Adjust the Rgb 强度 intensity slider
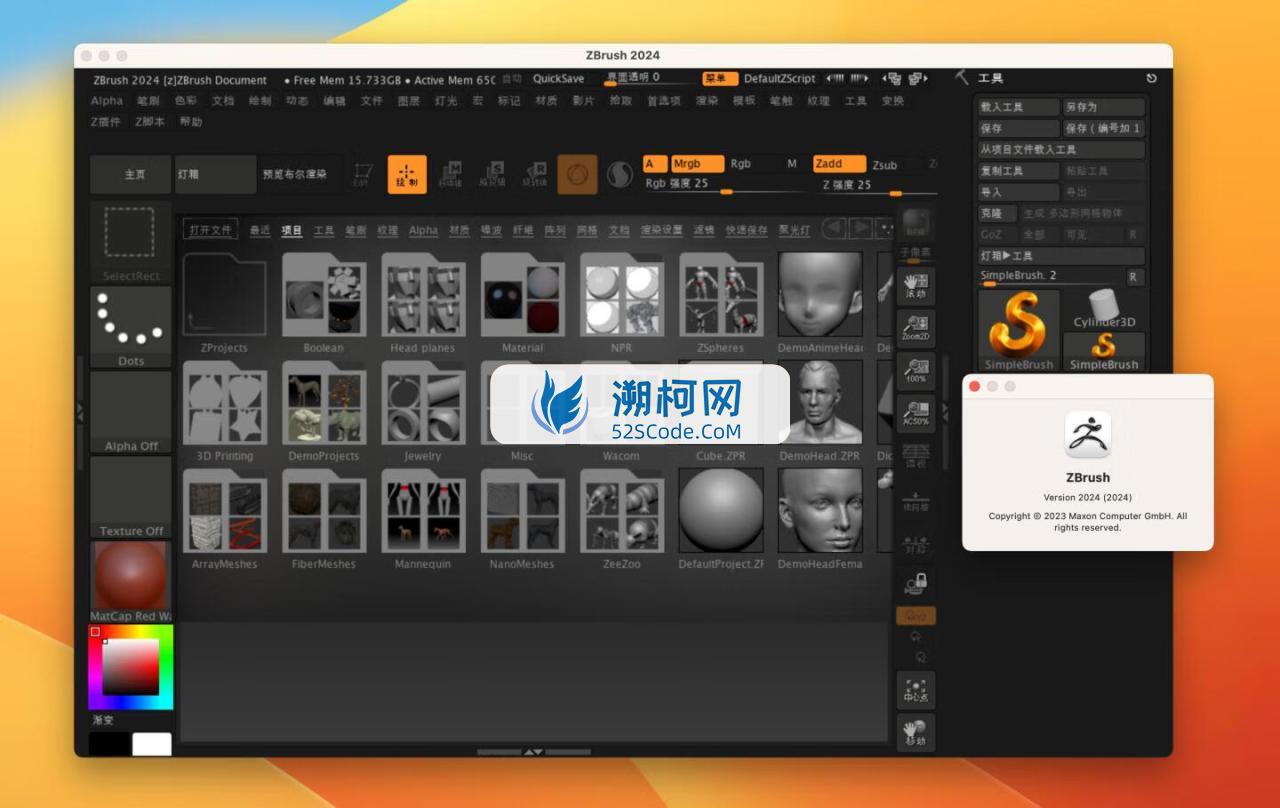The height and width of the screenshot is (808, 1280). click(x=725, y=185)
